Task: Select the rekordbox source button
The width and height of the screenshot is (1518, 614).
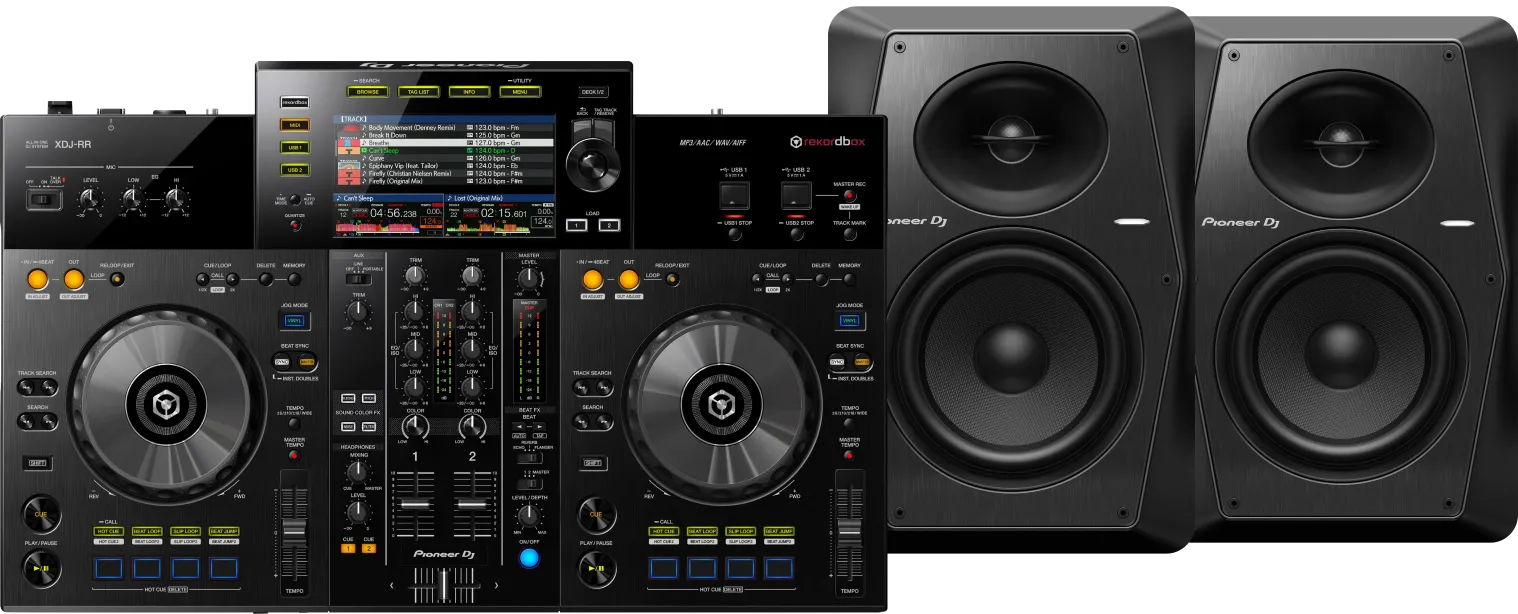Action: [x=294, y=102]
